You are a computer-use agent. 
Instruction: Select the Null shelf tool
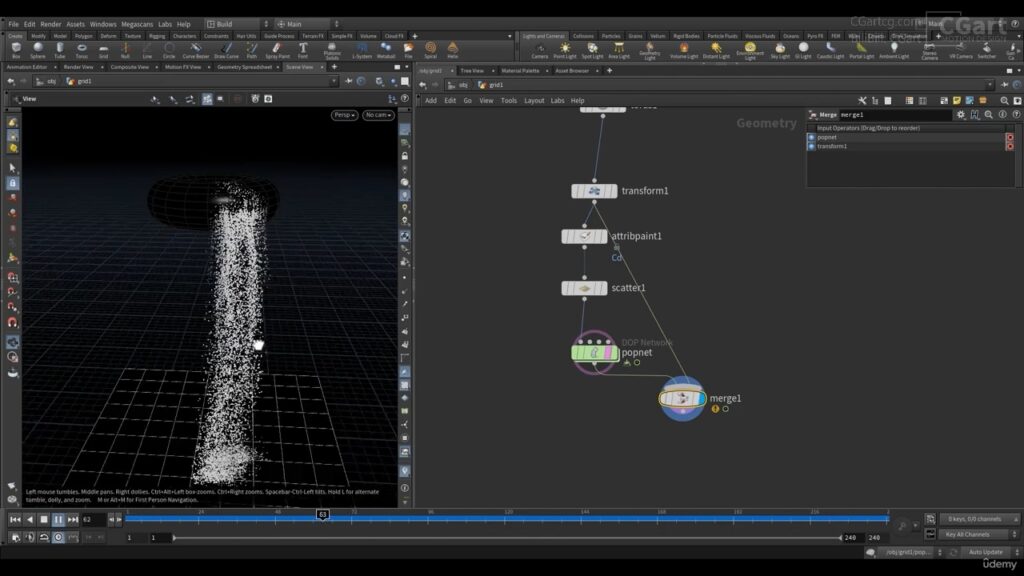click(125, 50)
